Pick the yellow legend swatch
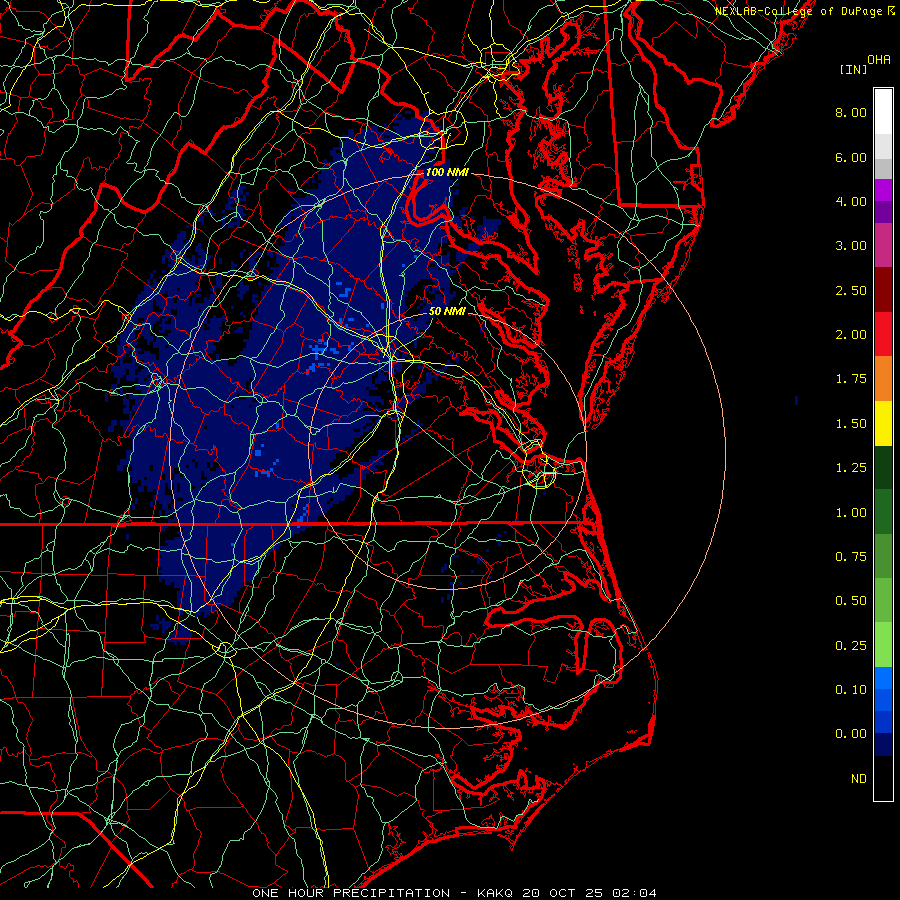Screen dimensions: 900x900 point(883,423)
